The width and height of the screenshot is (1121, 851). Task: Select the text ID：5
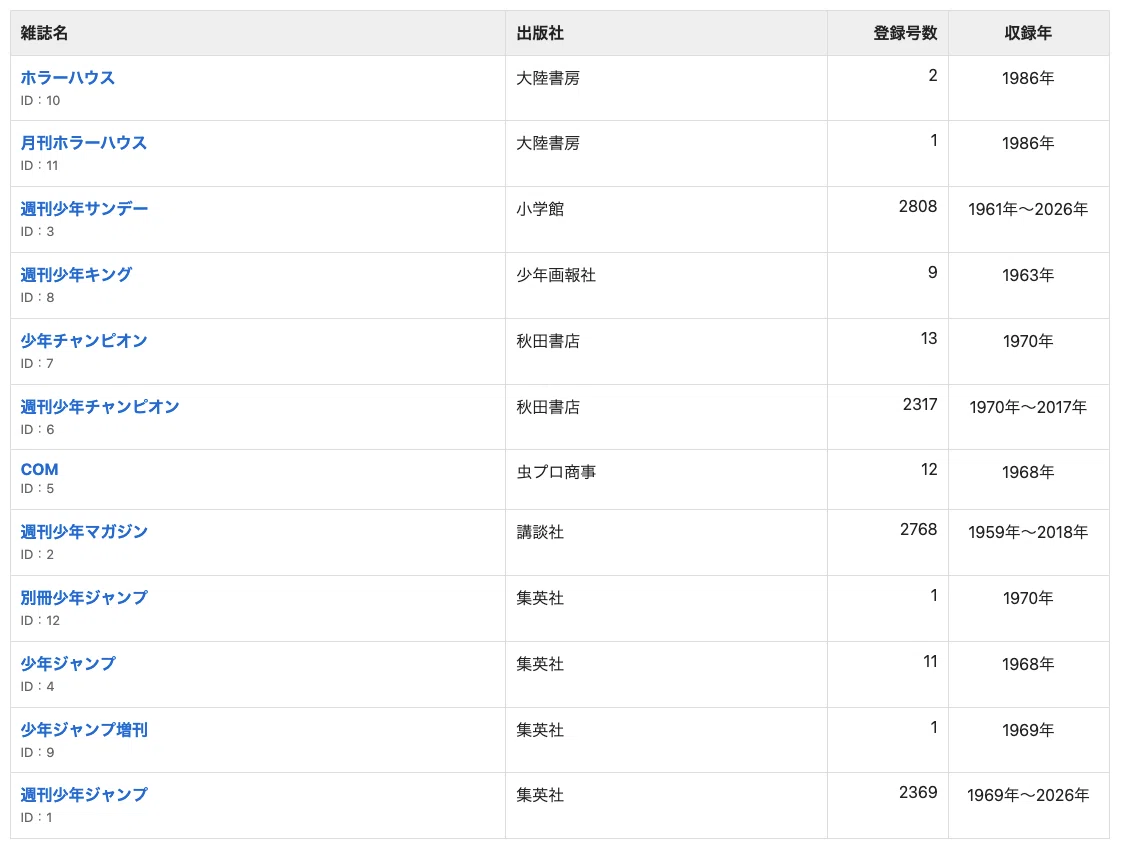click(37, 488)
